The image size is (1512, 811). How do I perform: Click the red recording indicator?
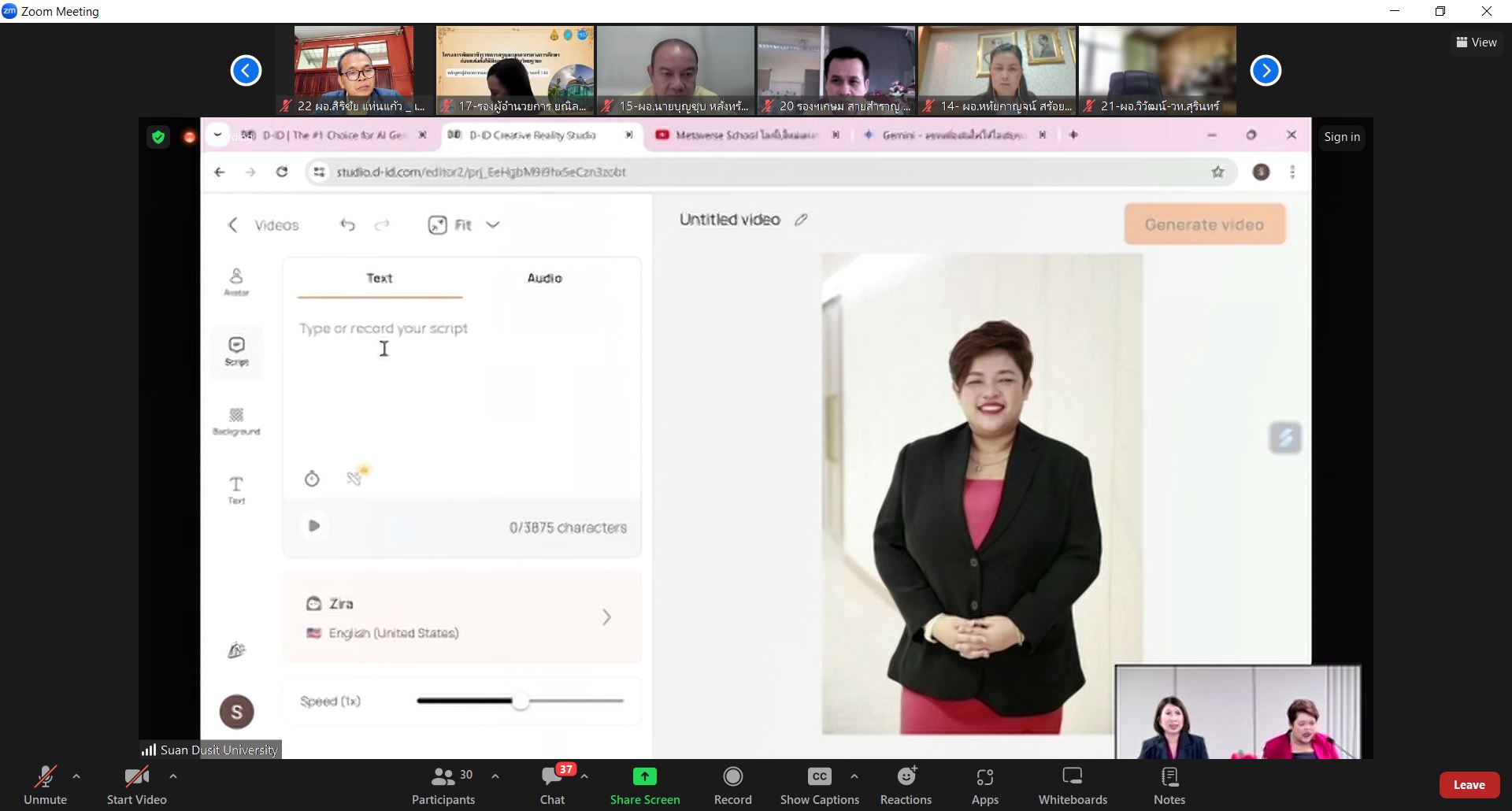pos(189,138)
